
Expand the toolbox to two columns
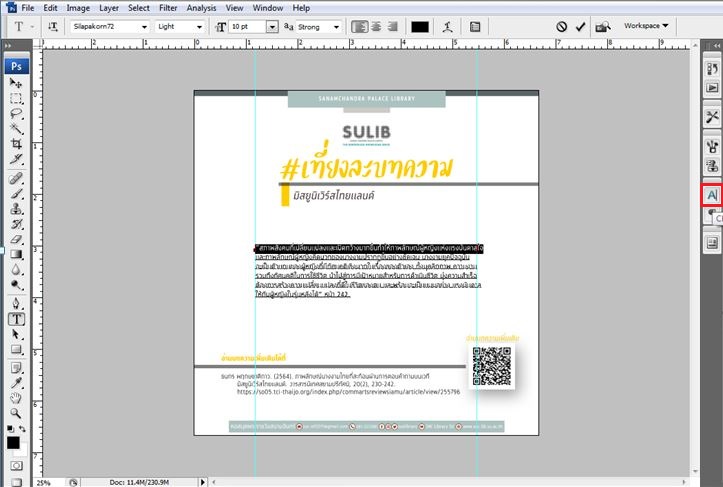coord(8,46)
